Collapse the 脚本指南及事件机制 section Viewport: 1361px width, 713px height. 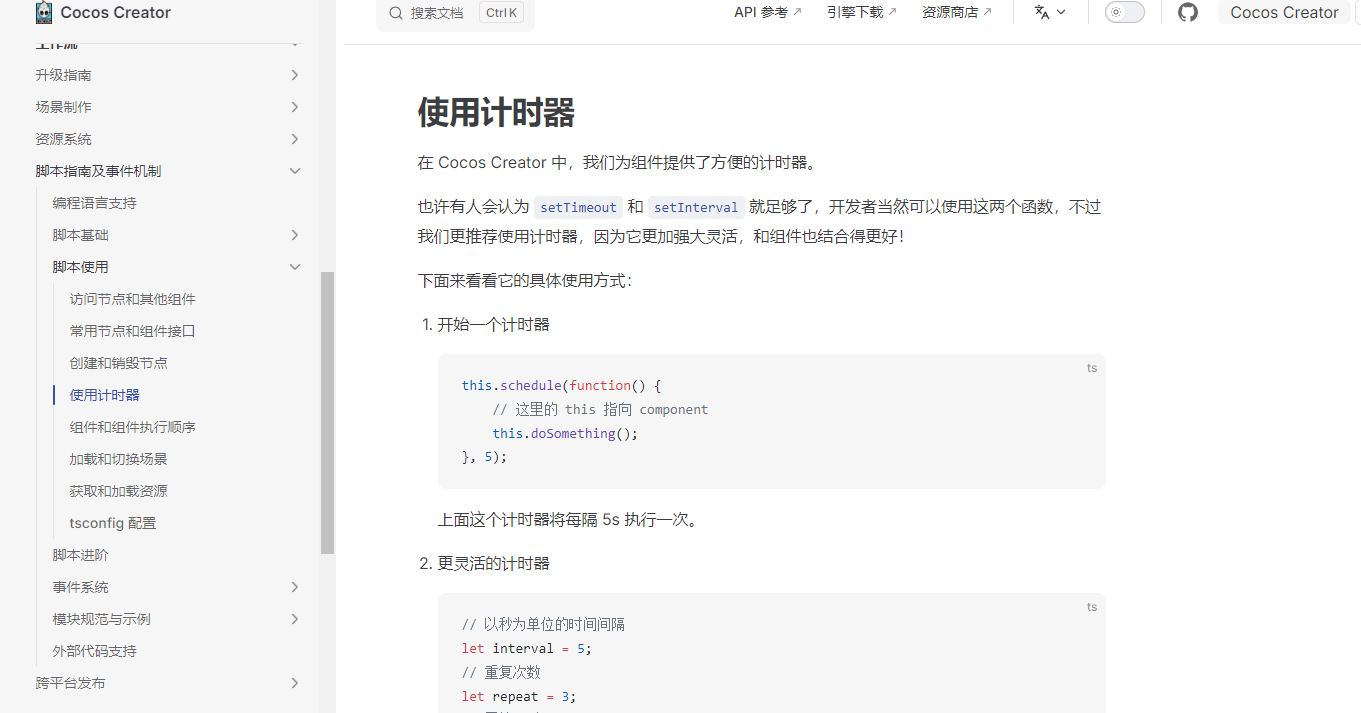295,171
